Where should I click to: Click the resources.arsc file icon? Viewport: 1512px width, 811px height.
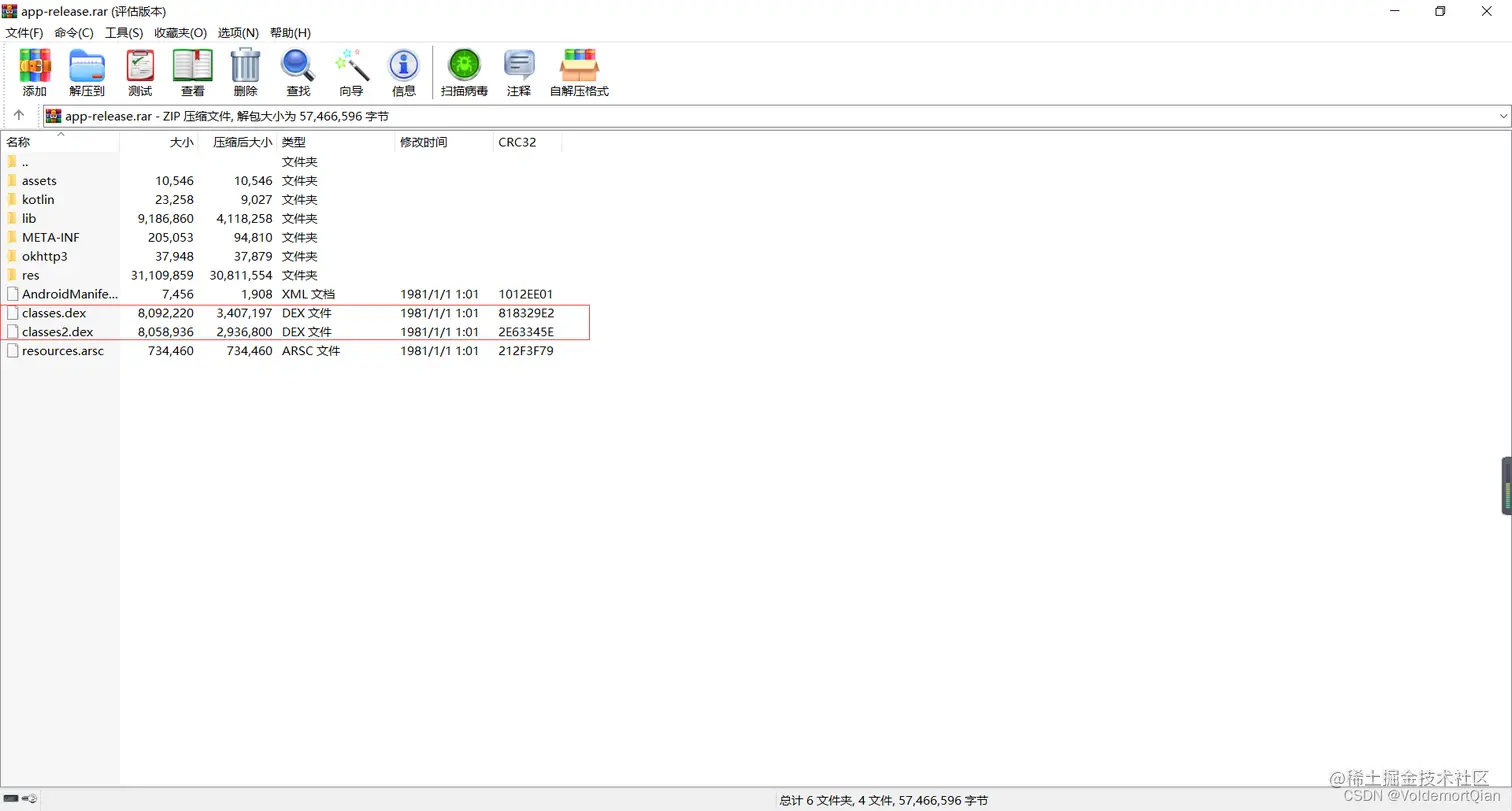point(12,351)
